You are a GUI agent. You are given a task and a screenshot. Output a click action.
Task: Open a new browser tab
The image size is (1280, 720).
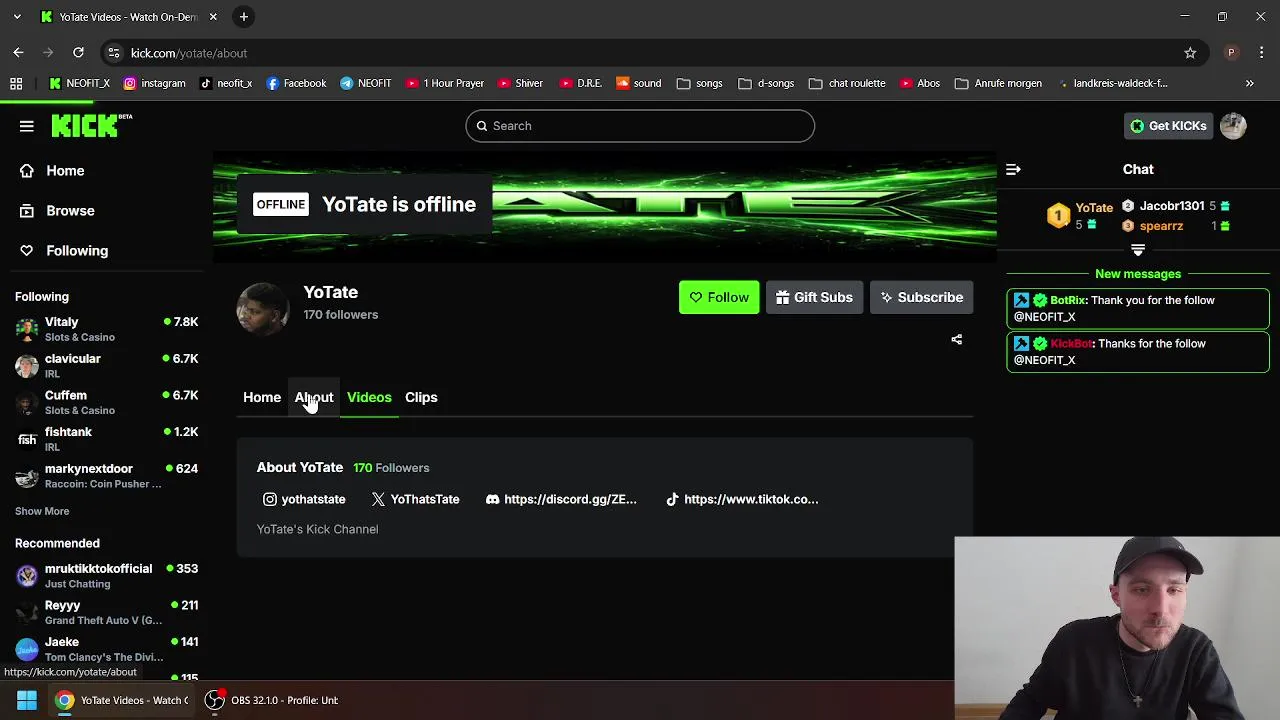(243, 17)
